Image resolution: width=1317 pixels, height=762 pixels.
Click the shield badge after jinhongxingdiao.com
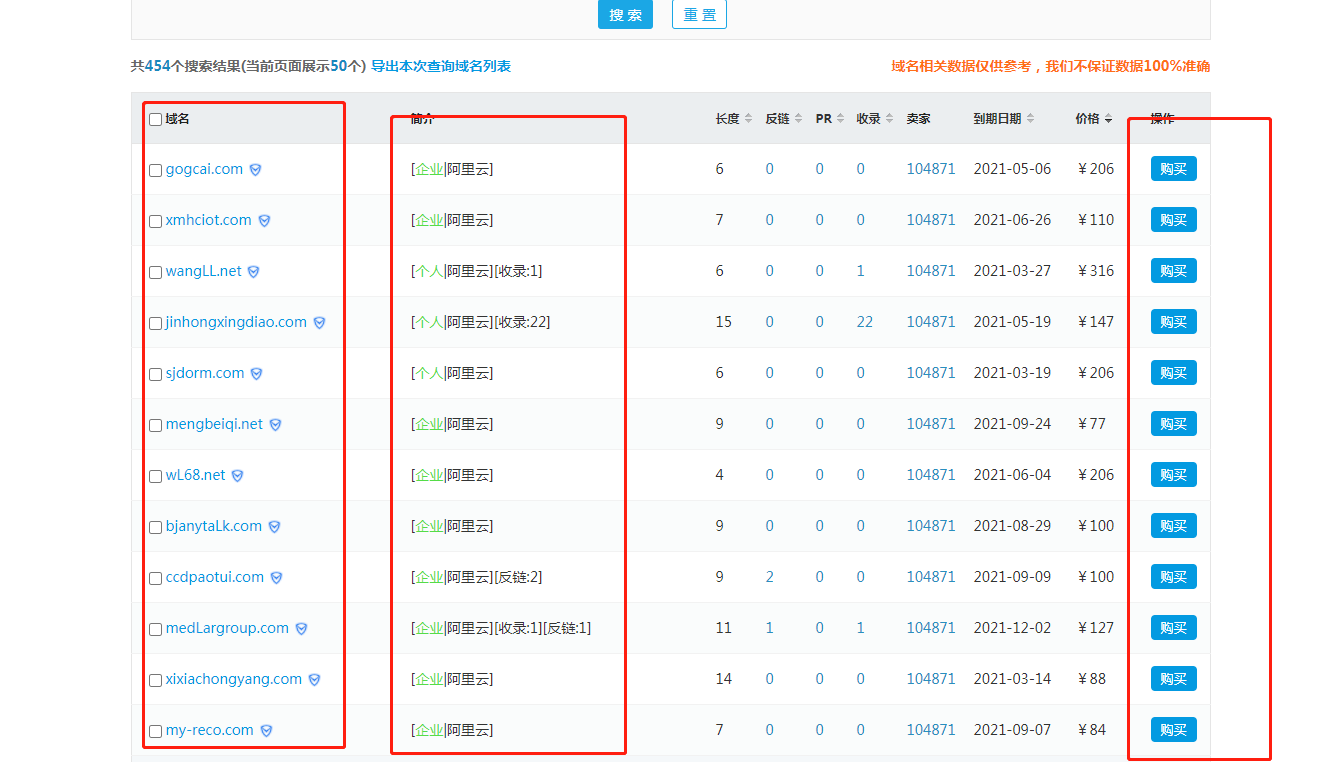pos(319,323)
